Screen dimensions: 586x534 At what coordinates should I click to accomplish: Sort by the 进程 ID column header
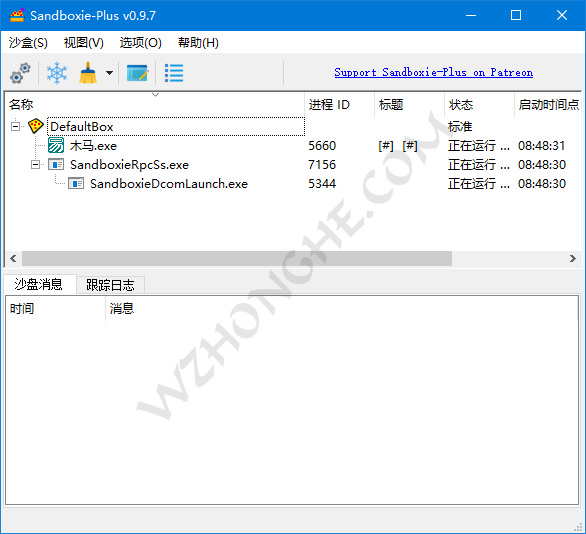click(339, 104)
